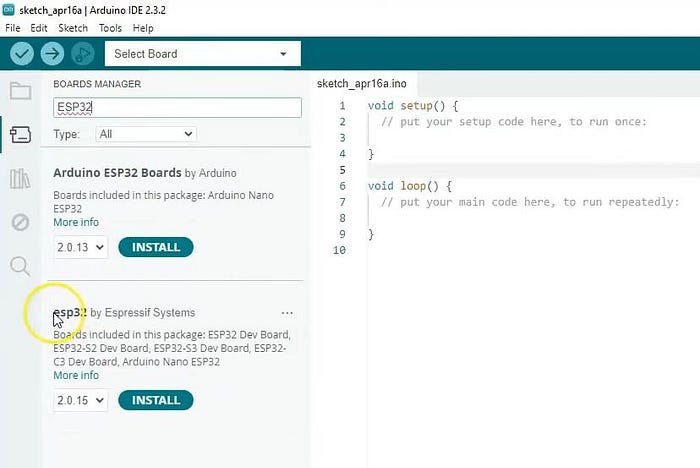Screen dimensions: 700x468
Task: Open the 2.0.15 version dropdown
Action: pyautogui.click(x=81, y=400)
